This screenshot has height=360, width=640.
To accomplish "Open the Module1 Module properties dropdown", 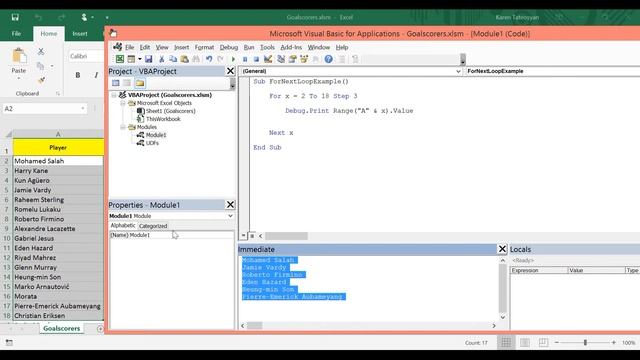I will point(230,216).
